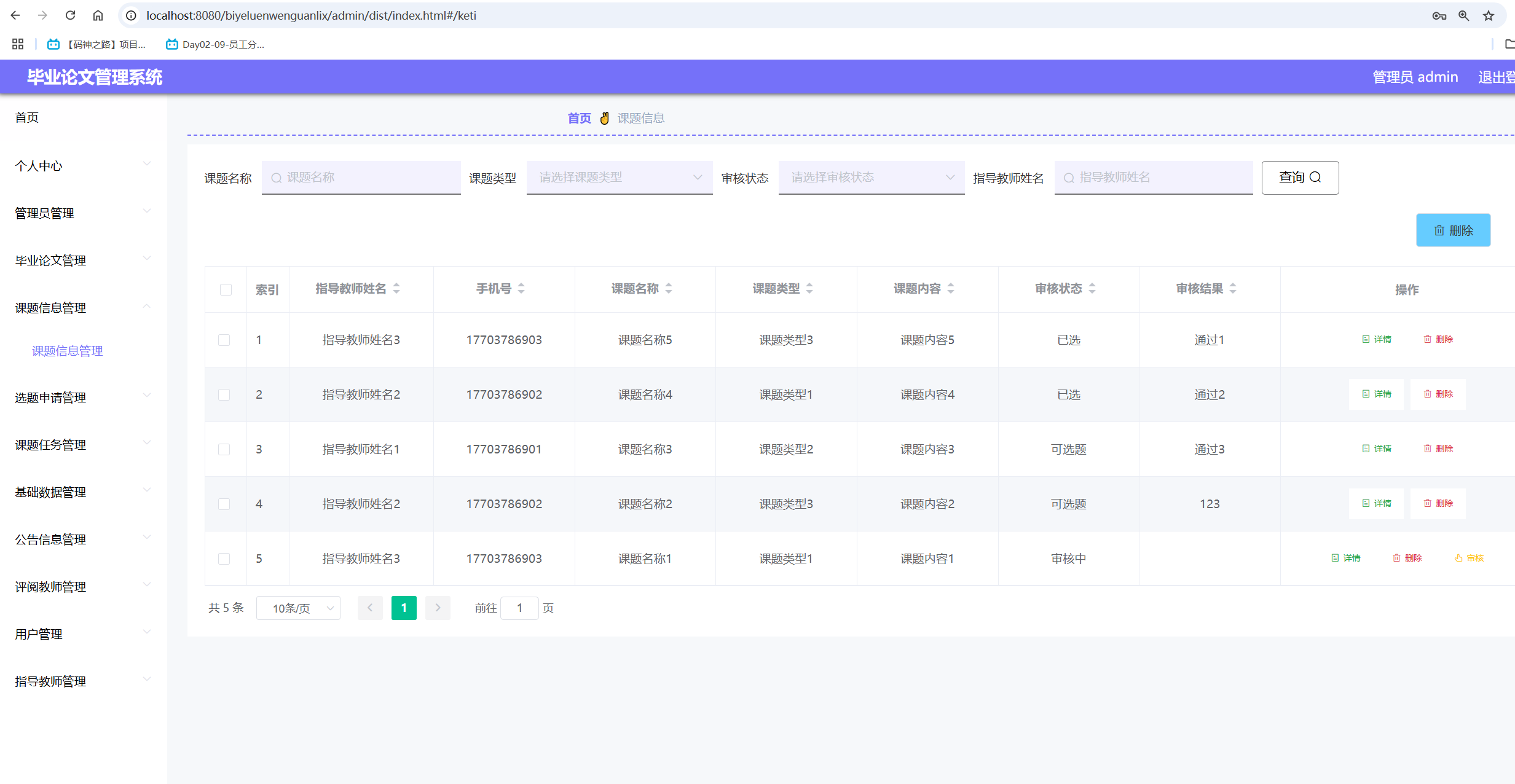1515x784 pixels.
Task: Select 课题信息管理 submenu item
Action: 67,351
